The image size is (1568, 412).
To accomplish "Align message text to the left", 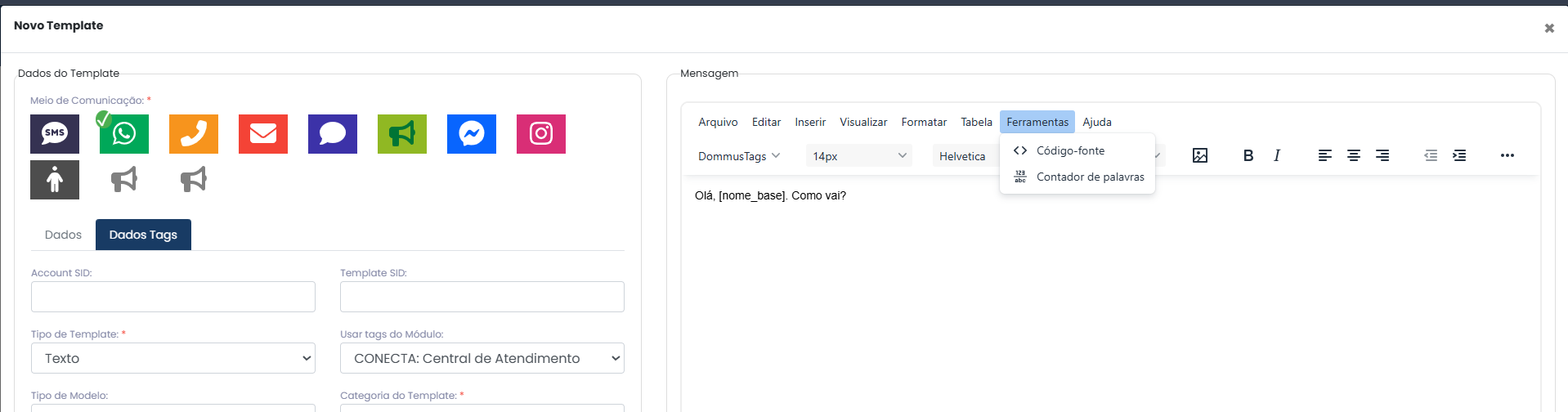I will click(x=1325, y=155).
